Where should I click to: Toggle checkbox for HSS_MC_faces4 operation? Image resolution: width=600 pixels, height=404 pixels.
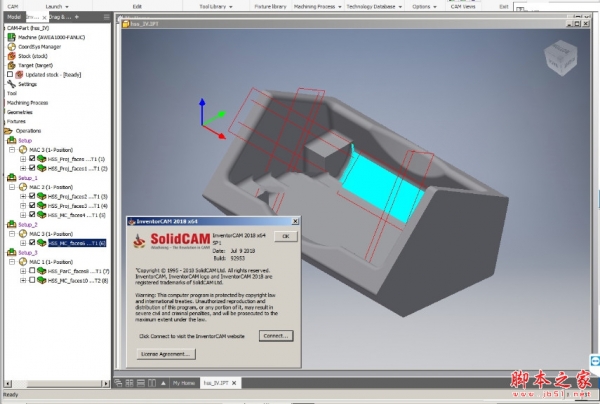tap(32, 214)
